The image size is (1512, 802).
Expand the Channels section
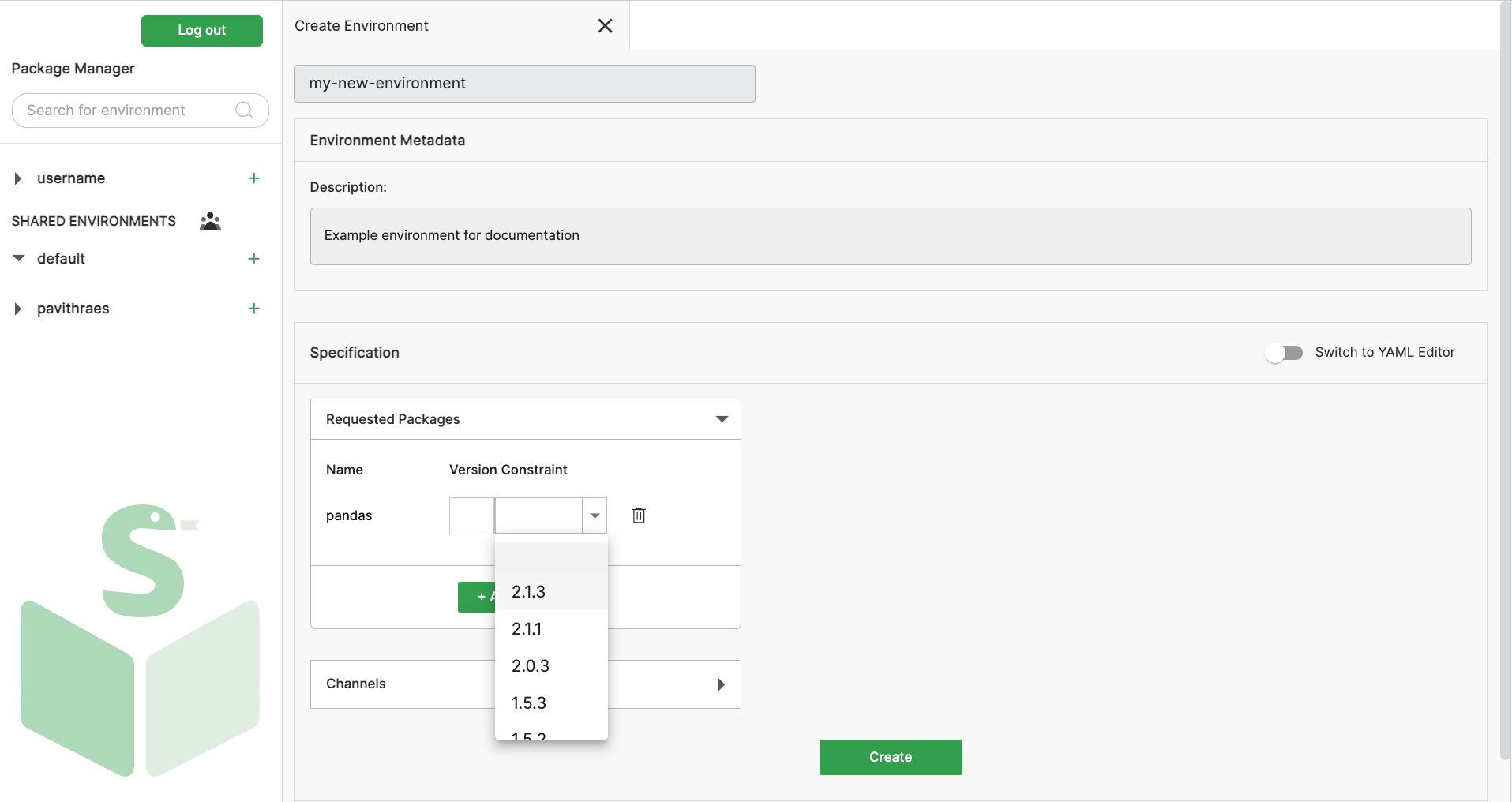pos(721,684)
